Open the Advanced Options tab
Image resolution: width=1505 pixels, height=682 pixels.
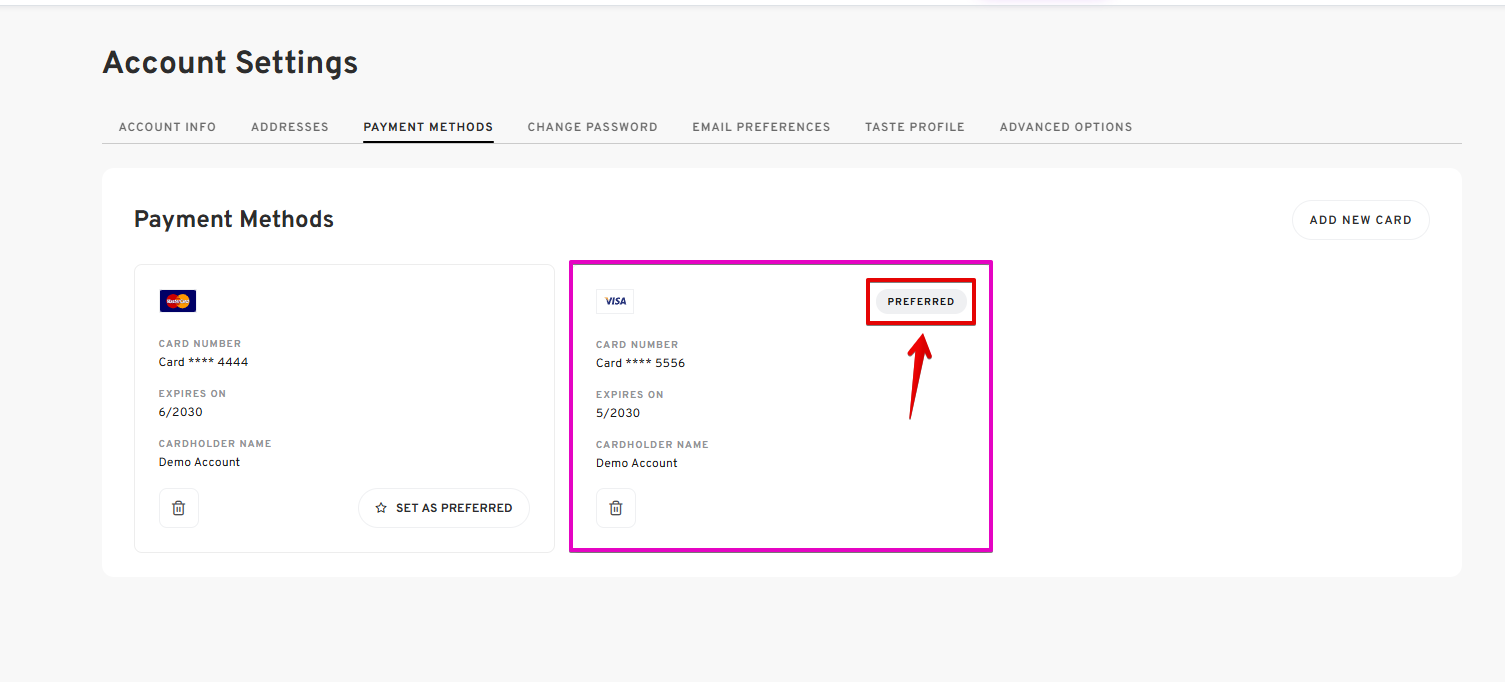[1066, 127]
